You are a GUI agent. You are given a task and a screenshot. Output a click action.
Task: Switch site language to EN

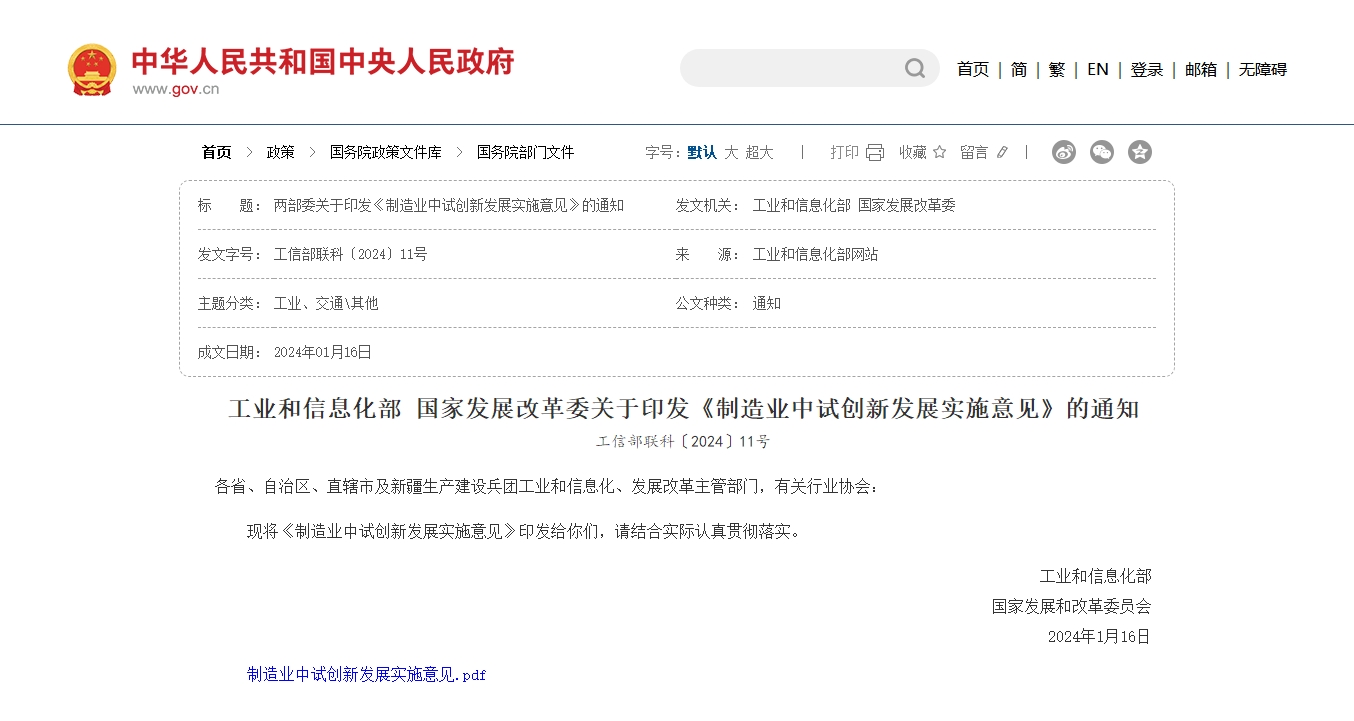click(1097, 69)
